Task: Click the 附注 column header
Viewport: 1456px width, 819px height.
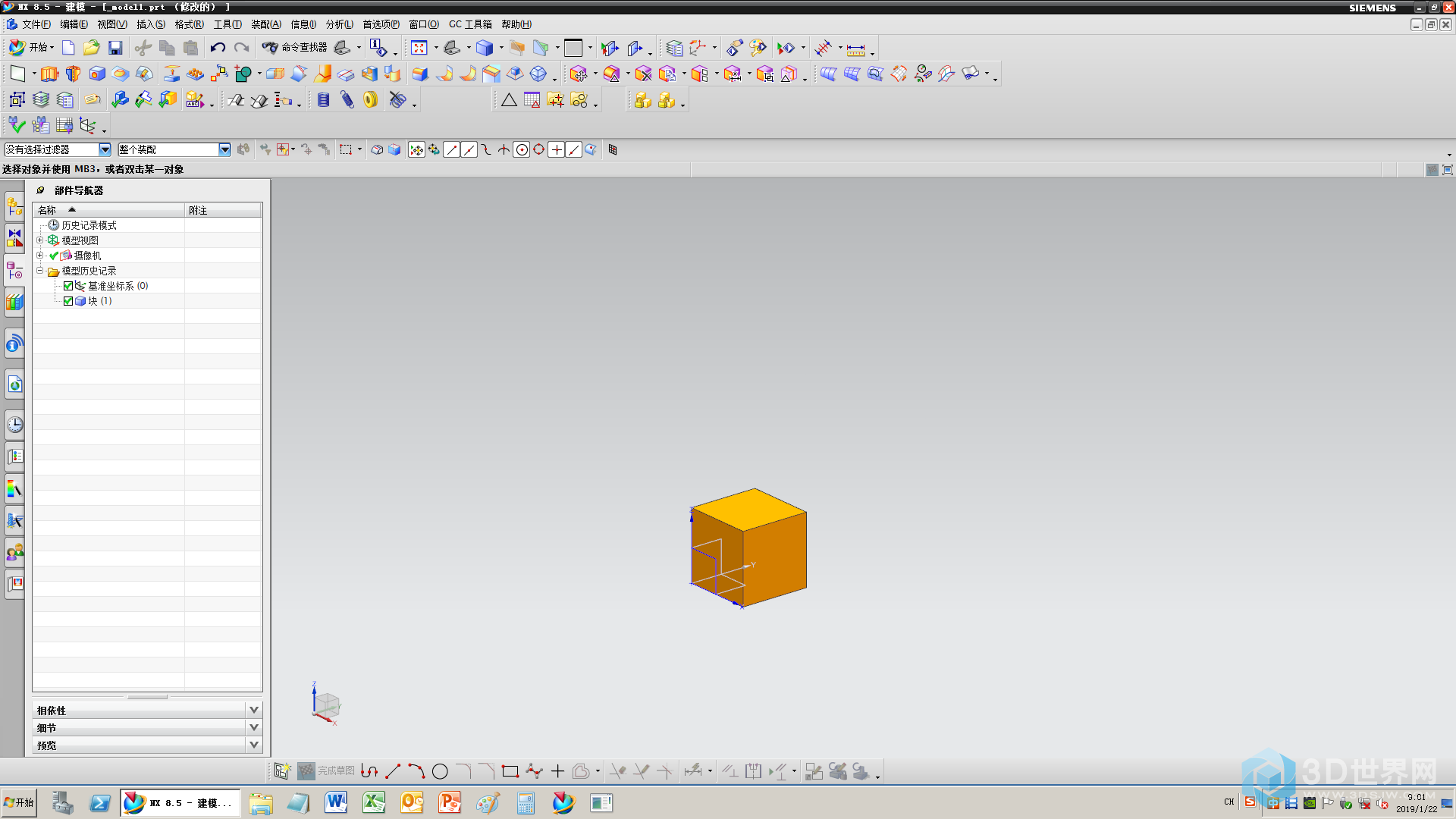Action: (224, 210)
